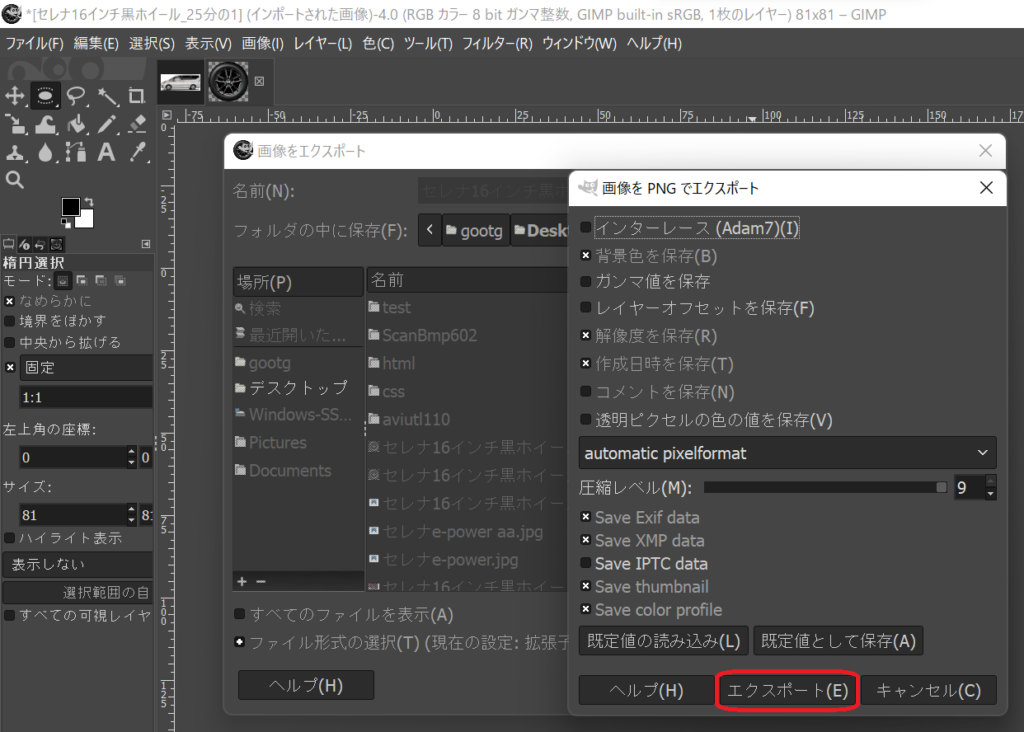Viewport: 1024px width, 732px height.
Task: Select the Move tool in toolbox
Action: pos(15,96)
